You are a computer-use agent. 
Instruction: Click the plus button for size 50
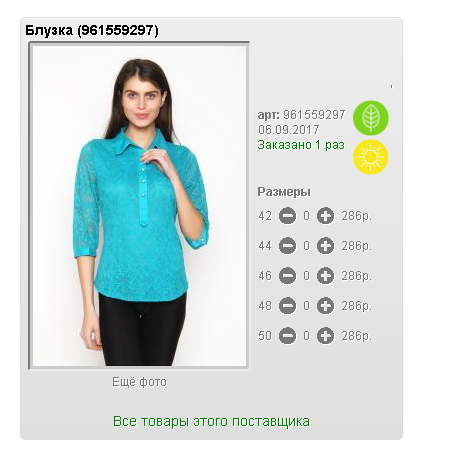[x=325, y=336]
